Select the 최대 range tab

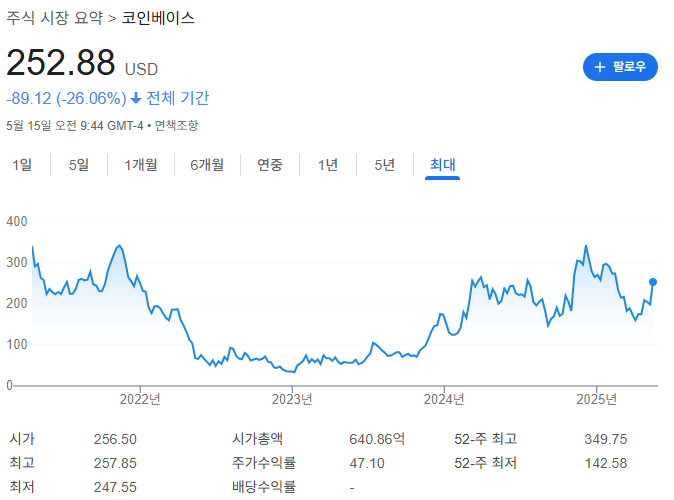pos(442,165)
